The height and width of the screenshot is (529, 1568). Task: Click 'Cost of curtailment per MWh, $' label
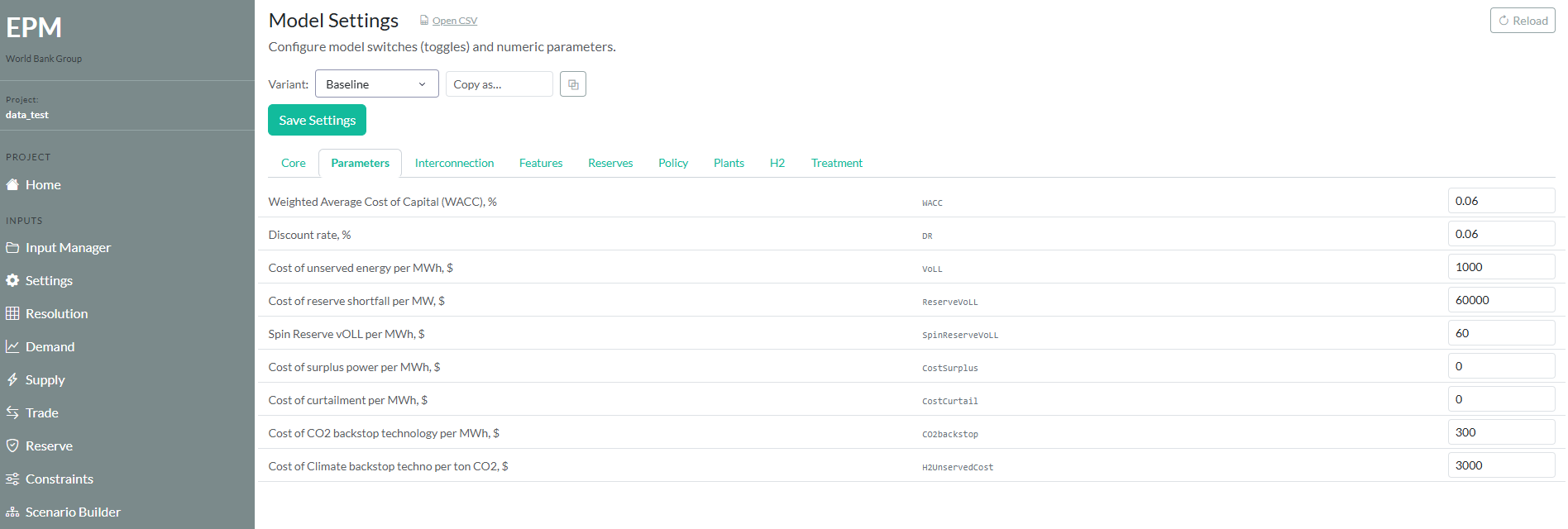347,400
